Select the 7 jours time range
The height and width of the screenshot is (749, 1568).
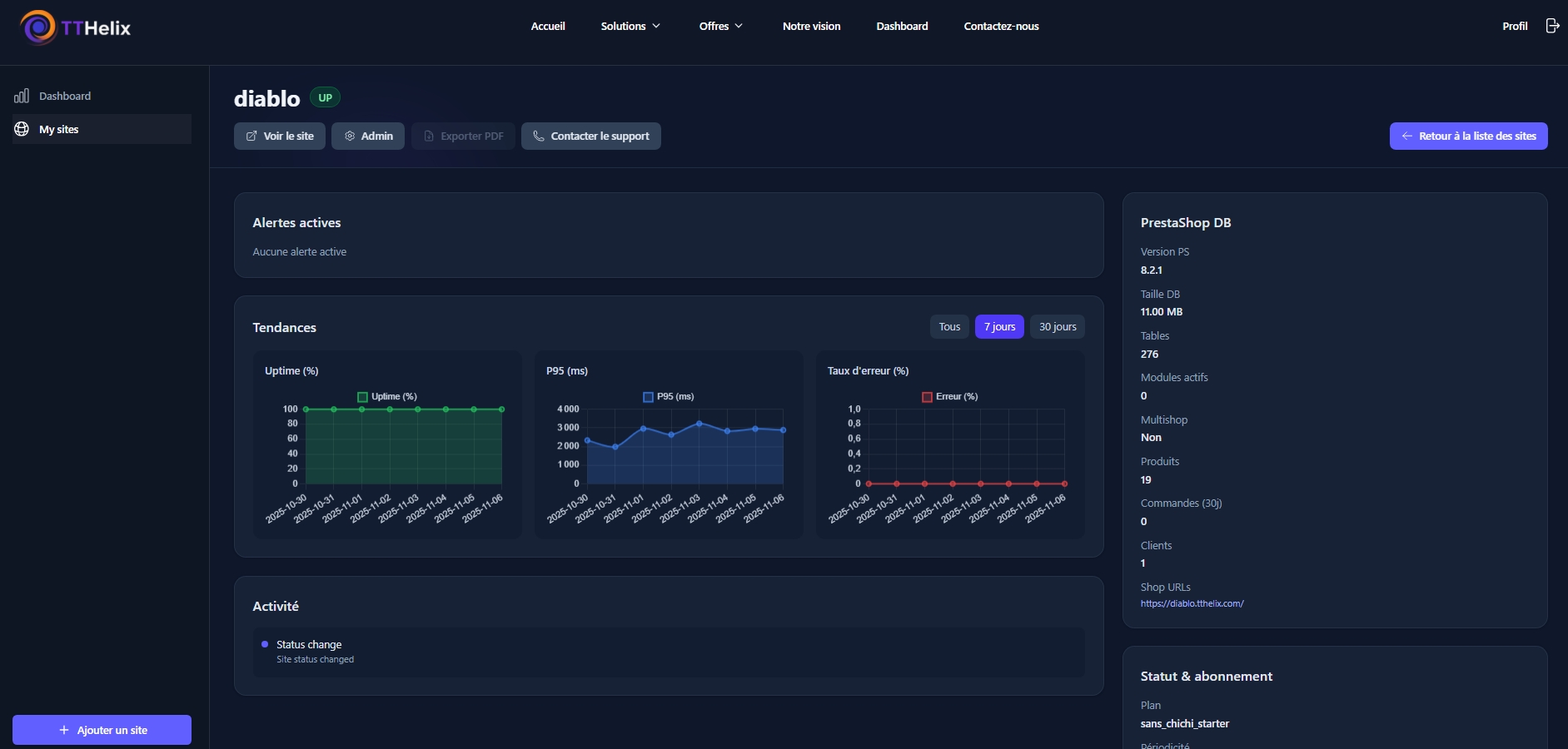999,327
